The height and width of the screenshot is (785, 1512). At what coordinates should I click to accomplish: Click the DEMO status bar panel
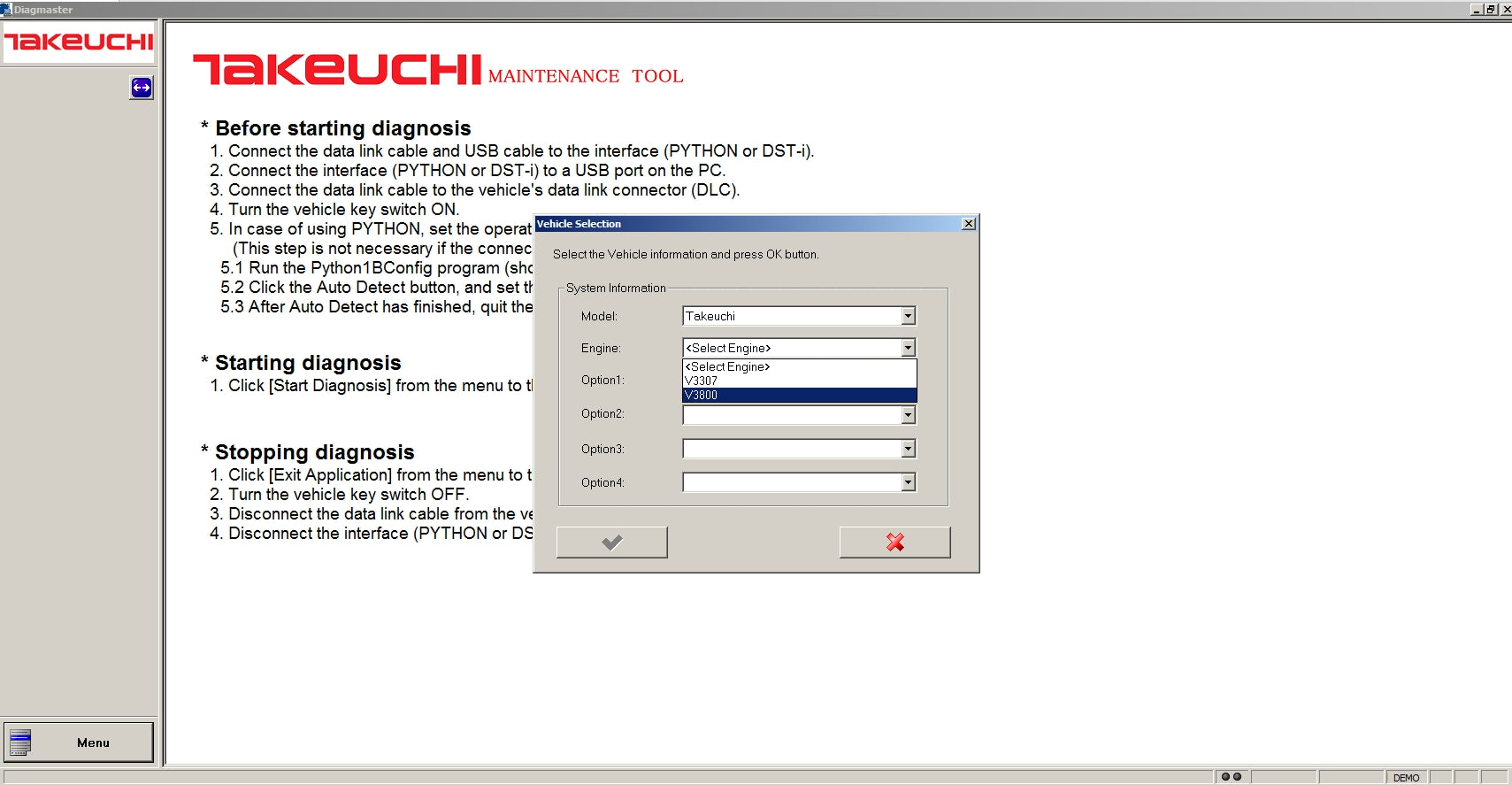coord(1406,778)
